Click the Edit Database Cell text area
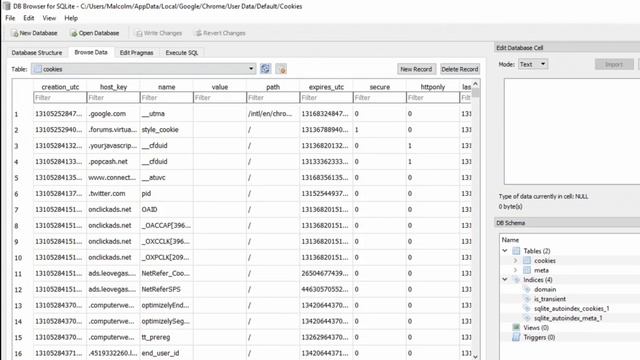 572,131
